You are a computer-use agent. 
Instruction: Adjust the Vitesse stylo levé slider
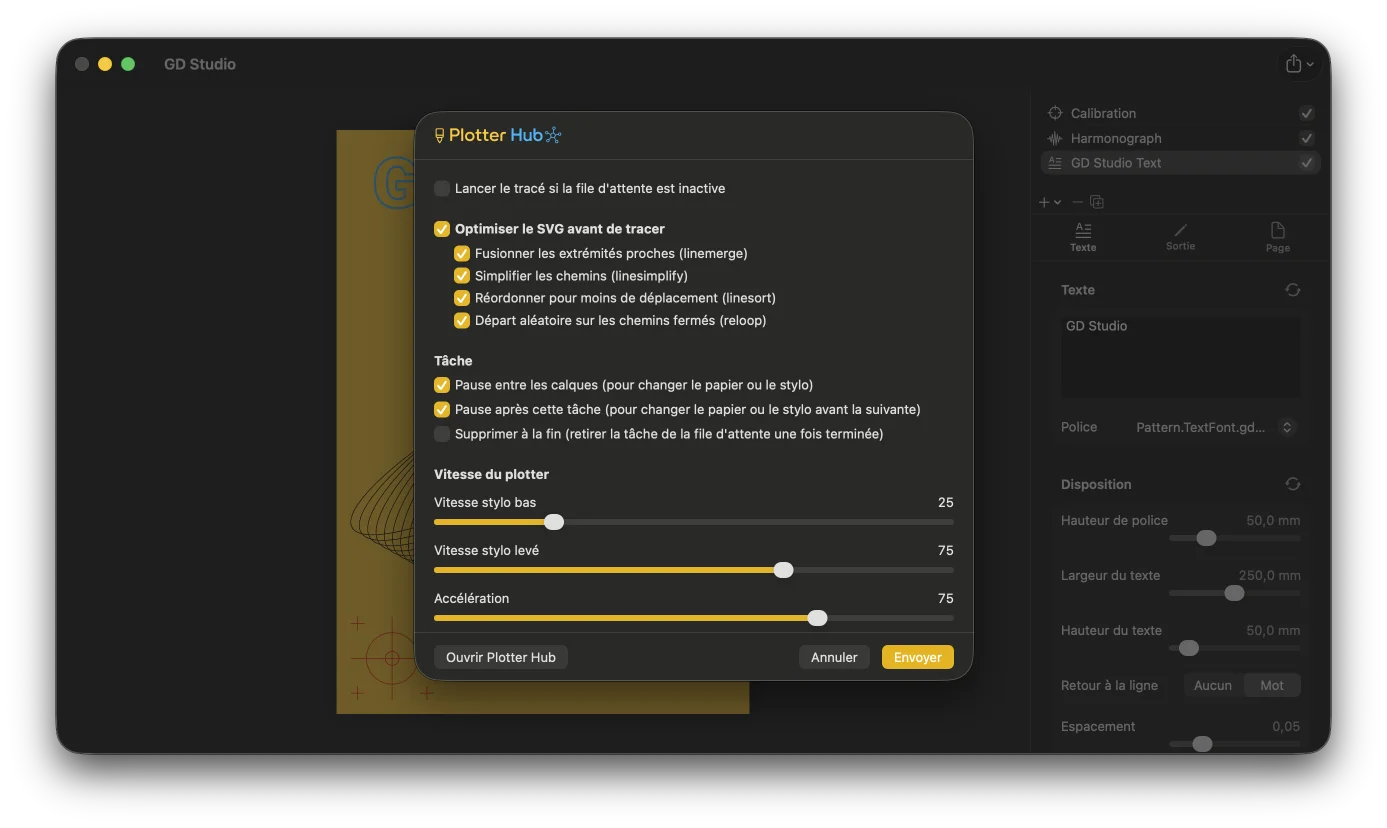pos(783,570)
